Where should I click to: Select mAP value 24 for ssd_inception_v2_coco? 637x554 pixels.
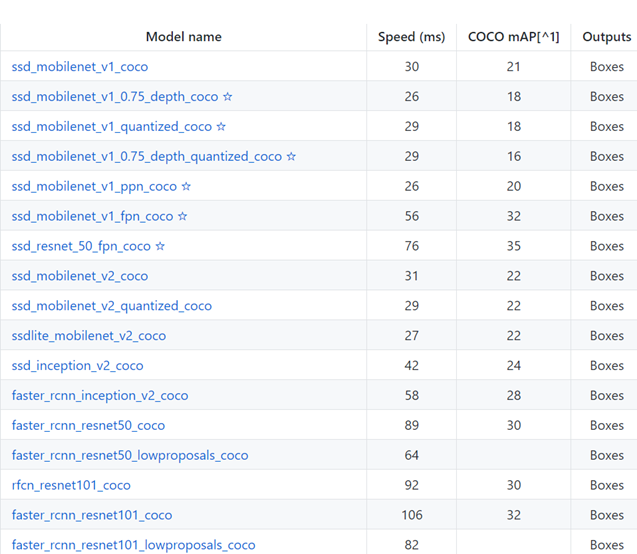point(514,366)
